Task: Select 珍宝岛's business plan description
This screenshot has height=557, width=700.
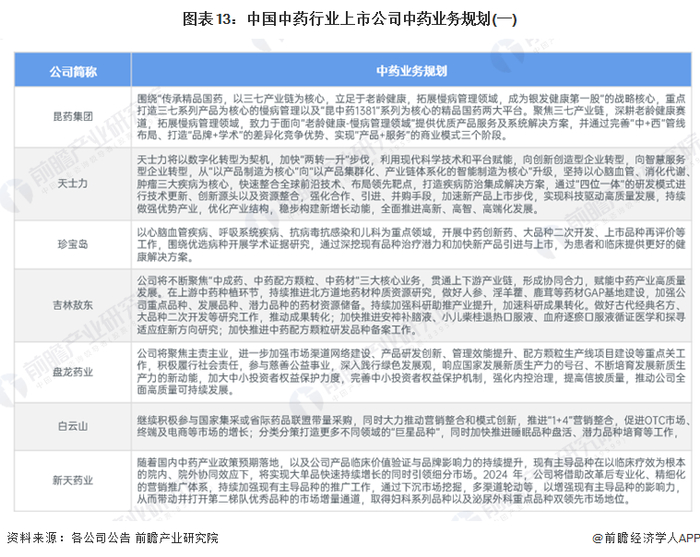Action: [x=411, y=244]
